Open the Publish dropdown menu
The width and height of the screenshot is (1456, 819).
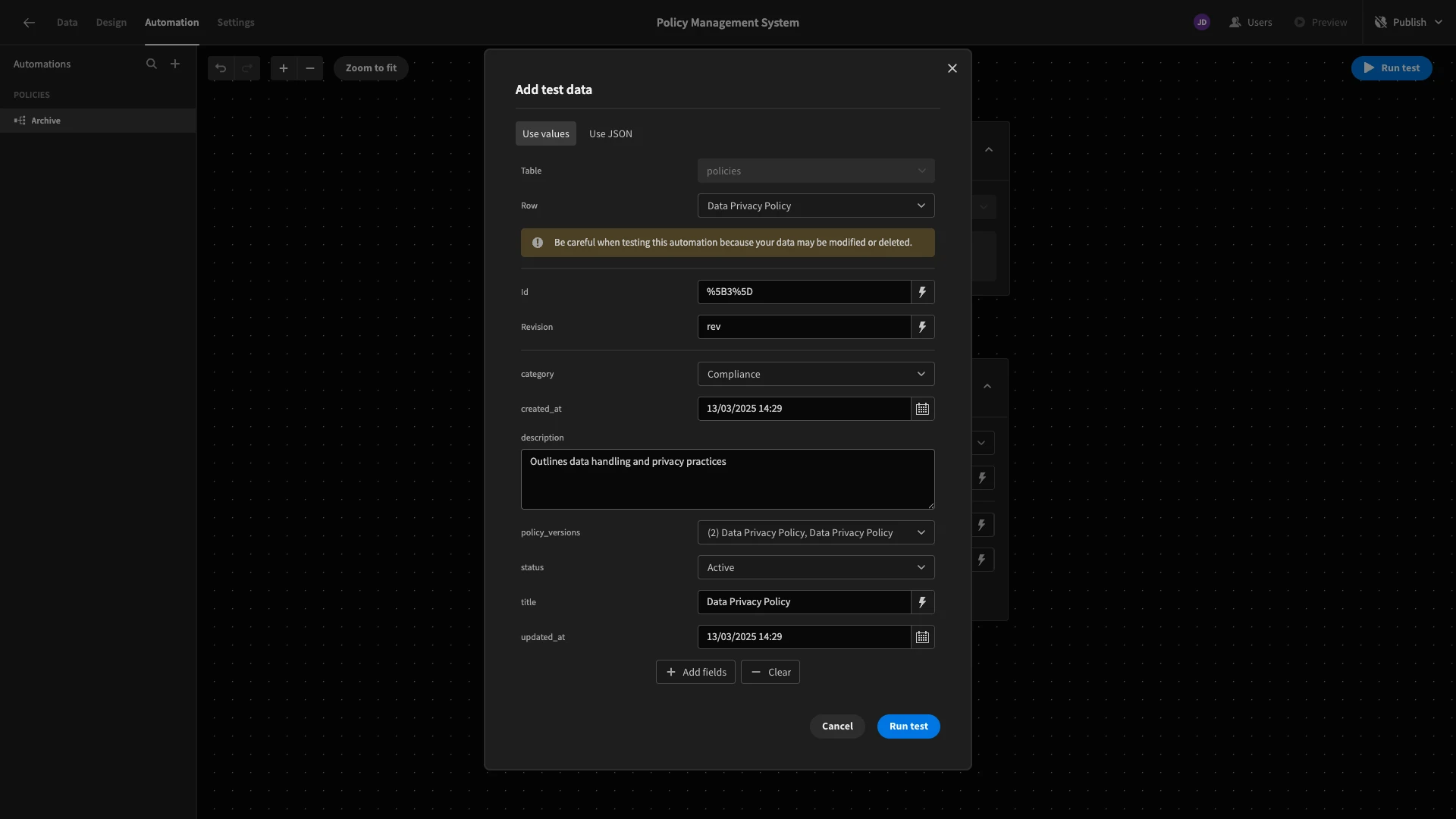point(1408,23)
